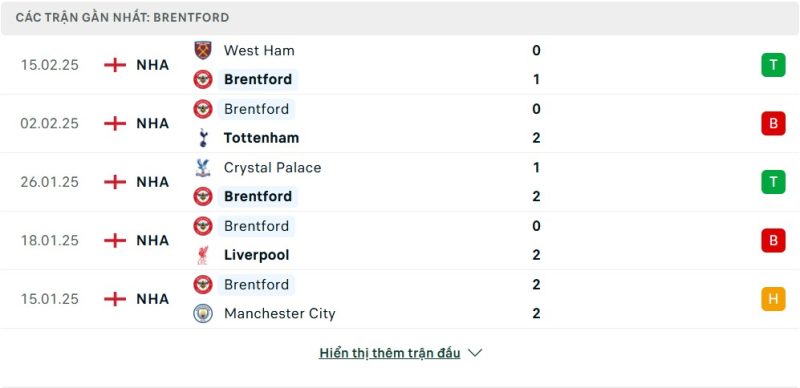Click Brentford crest in West Ham match
This screenshot has width=800, height=388.
pos(203,79)
